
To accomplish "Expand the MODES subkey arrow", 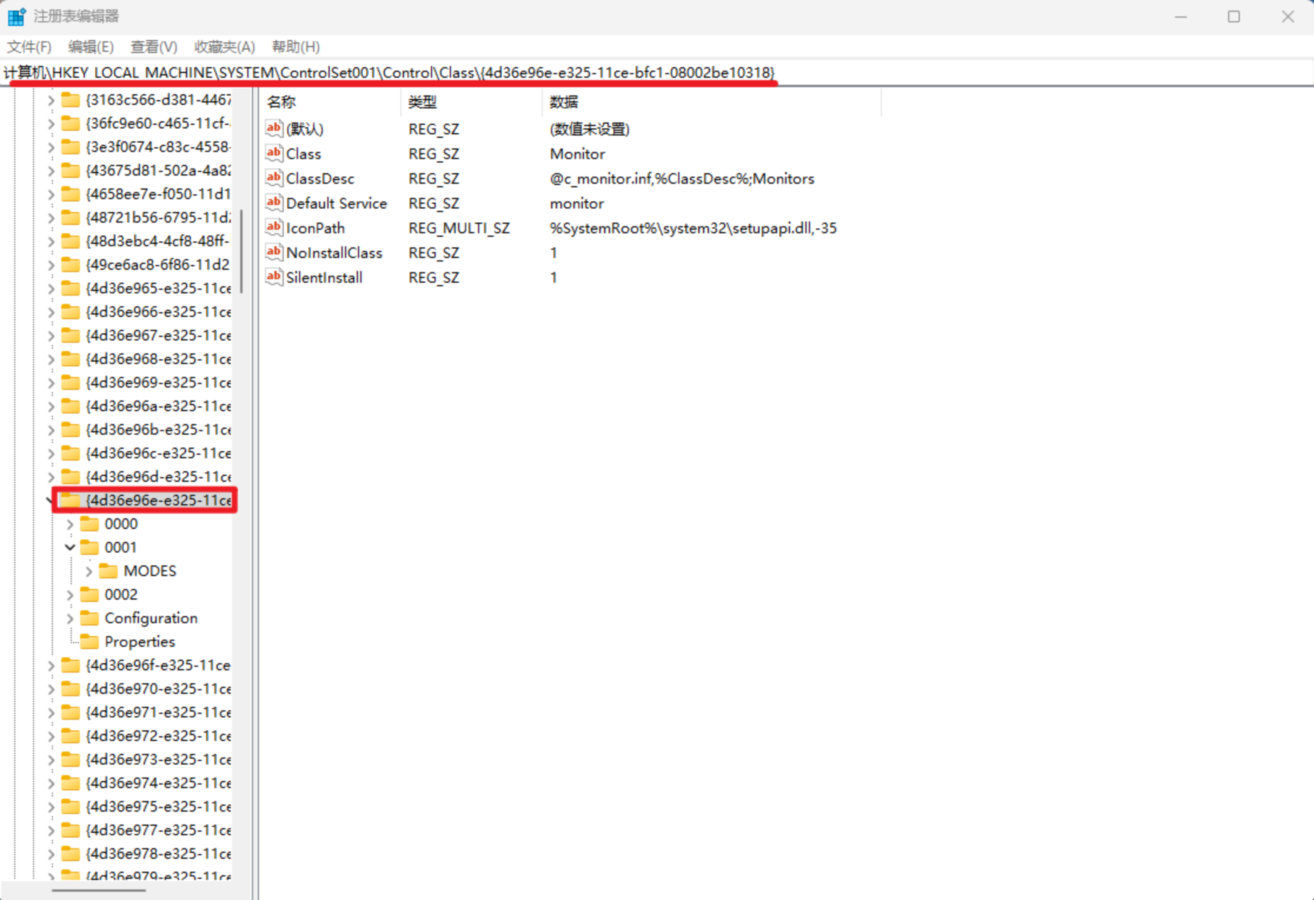I will coord(89,571).
